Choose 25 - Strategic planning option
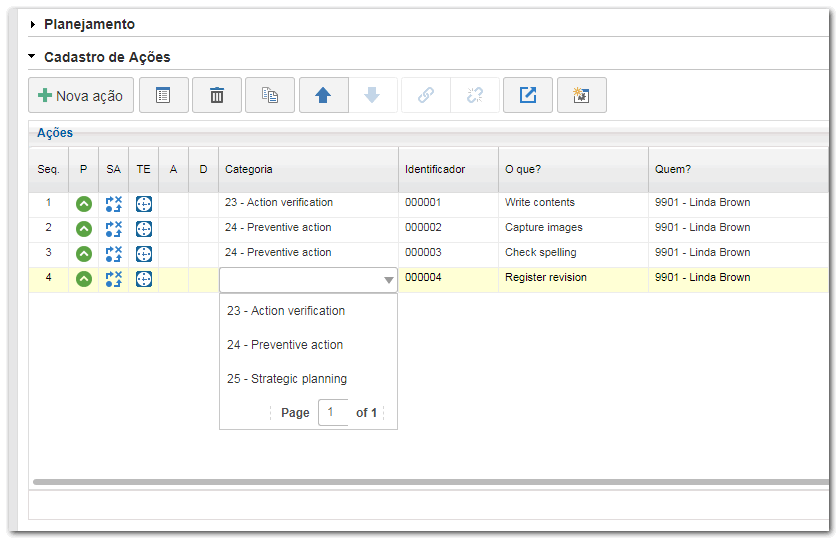The width and height of the screenshot is (839, 541). (308, 378)
